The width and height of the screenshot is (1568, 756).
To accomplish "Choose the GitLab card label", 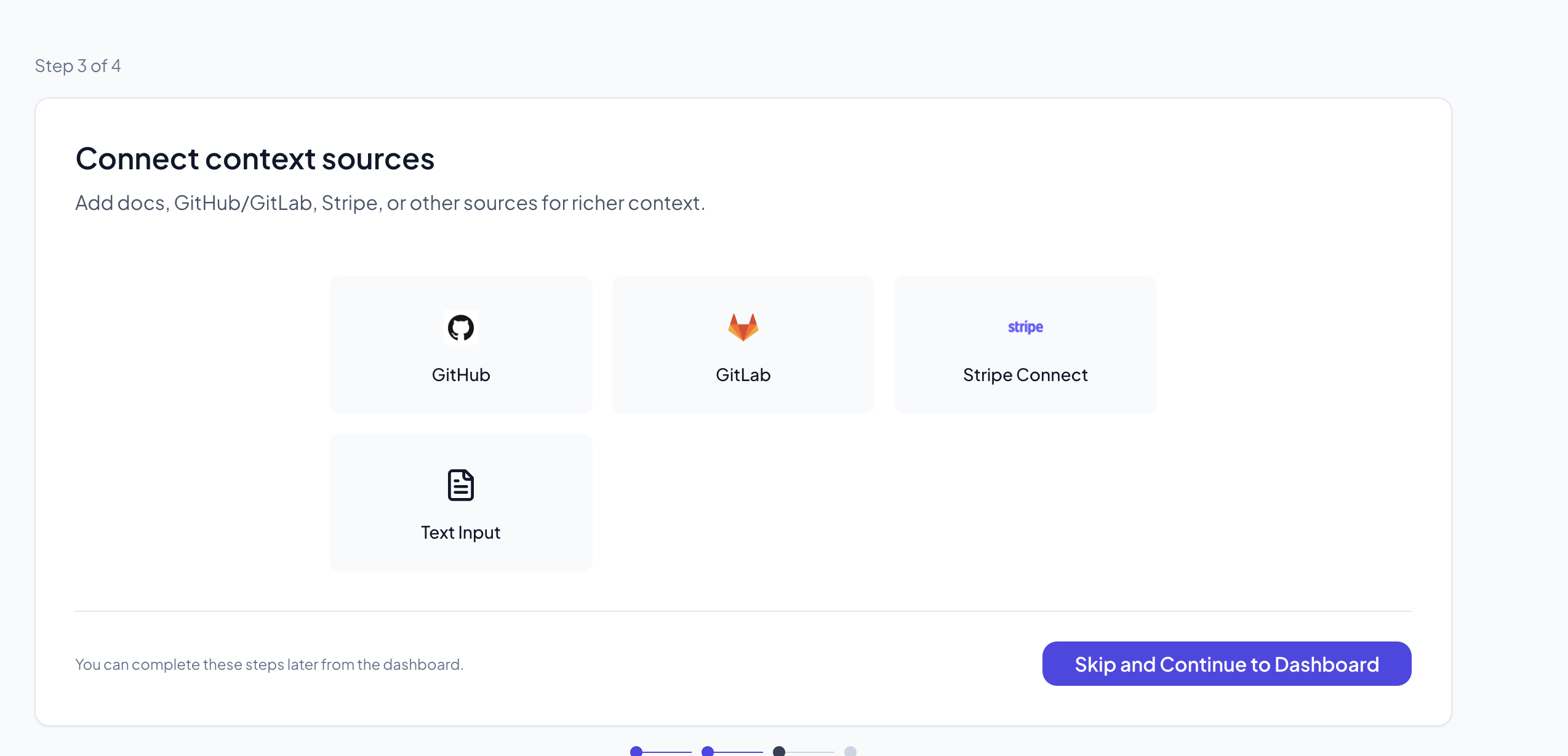I will pyautogui.click(x=743, y=375).
